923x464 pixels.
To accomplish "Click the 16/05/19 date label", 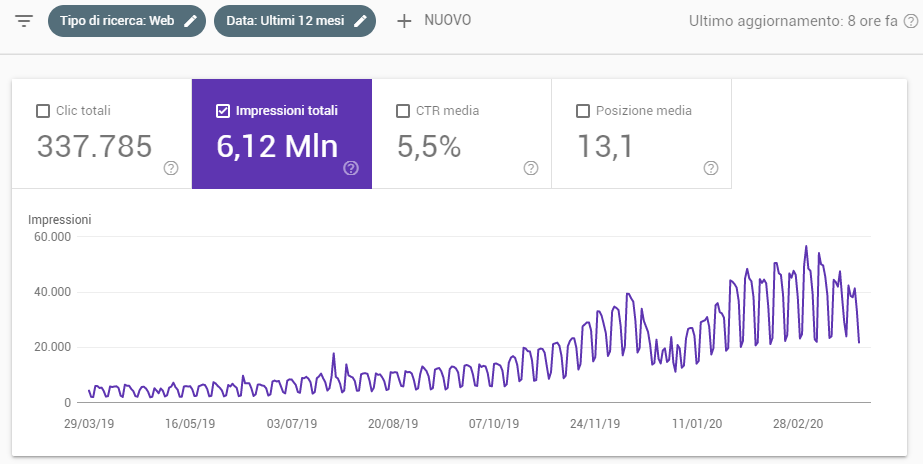I will pyautogui.click(x=190, y=424).
